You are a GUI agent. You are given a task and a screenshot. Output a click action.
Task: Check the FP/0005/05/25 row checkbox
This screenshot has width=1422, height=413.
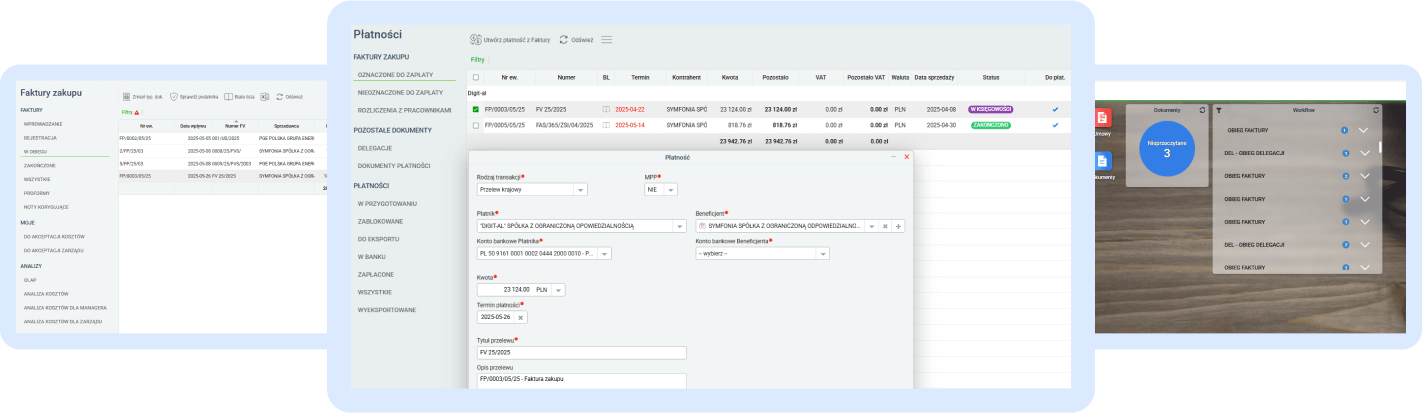tap(476, 125)
